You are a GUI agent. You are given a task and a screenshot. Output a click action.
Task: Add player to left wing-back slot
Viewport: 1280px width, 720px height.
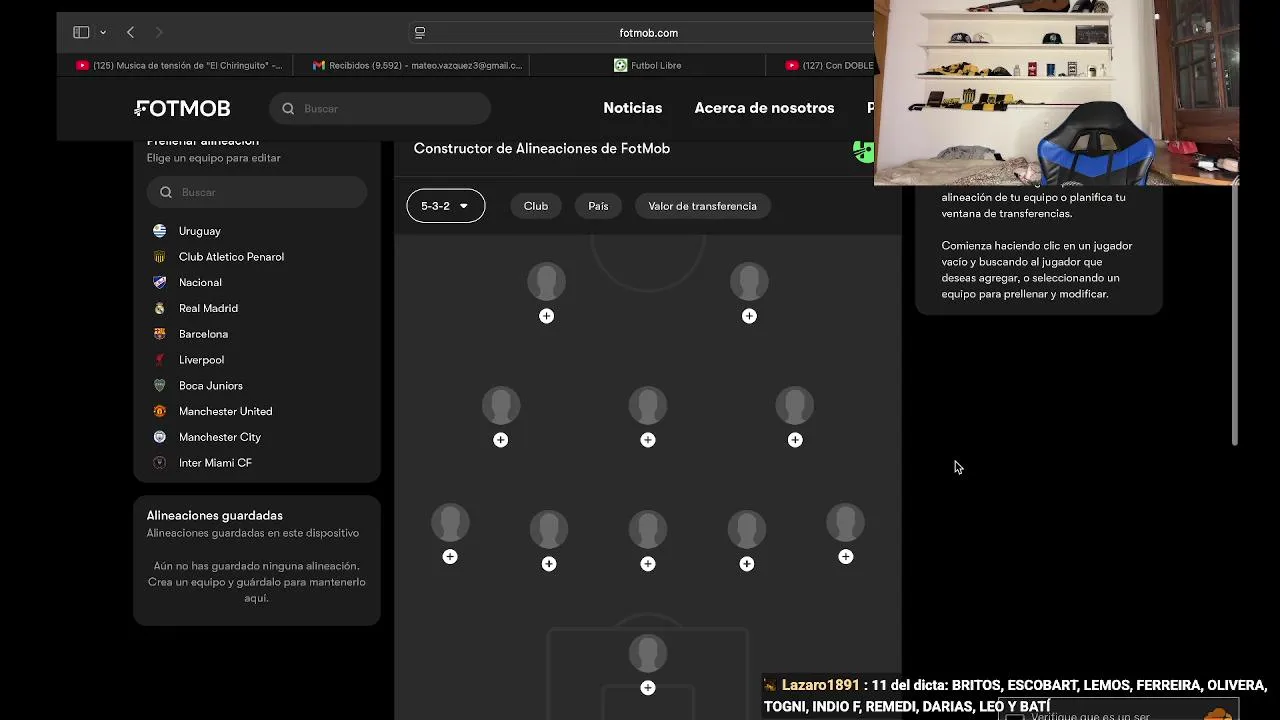pyautogui.click(x=450, y=557)
